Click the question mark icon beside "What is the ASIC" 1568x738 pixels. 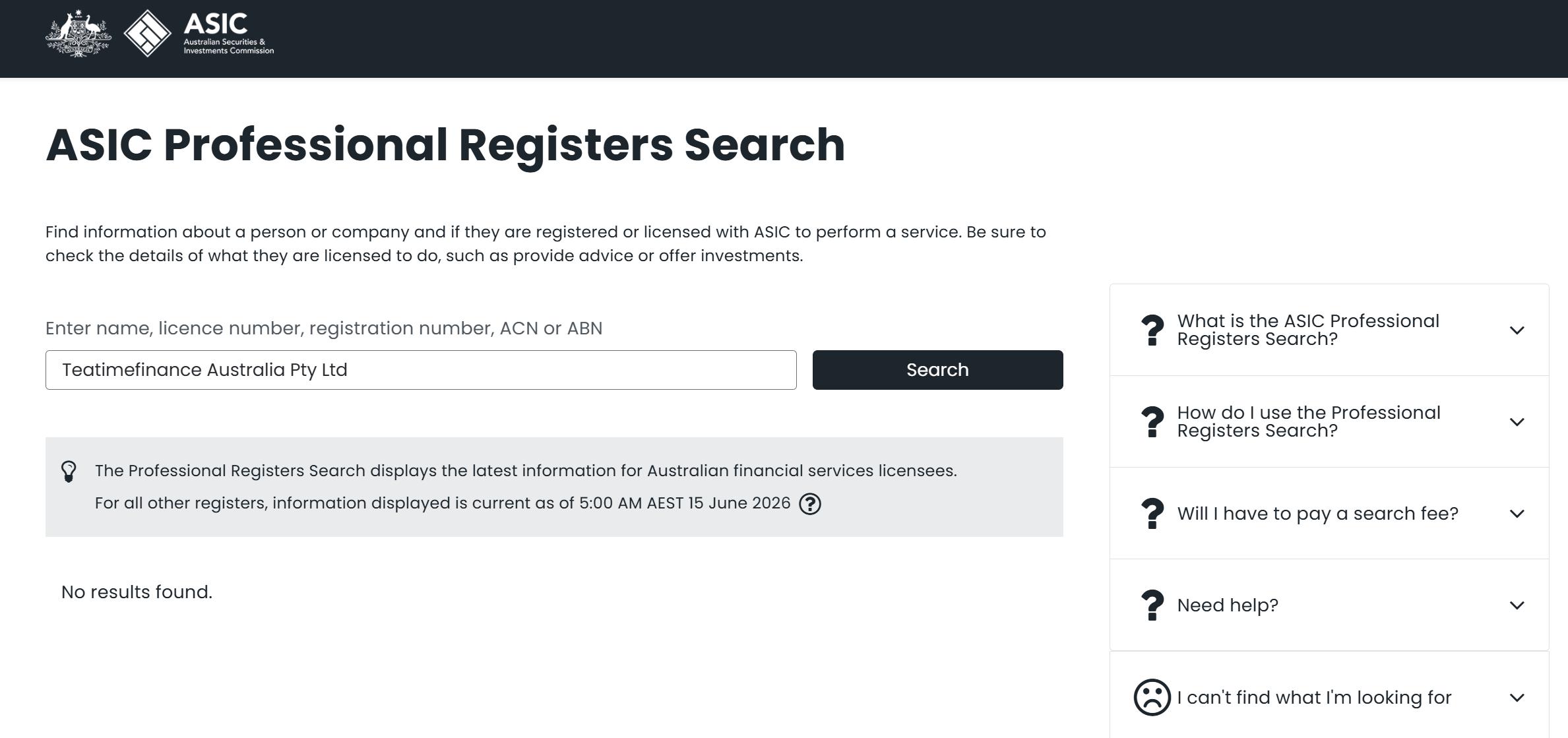pyautogui.click(x=1152, y=330)
